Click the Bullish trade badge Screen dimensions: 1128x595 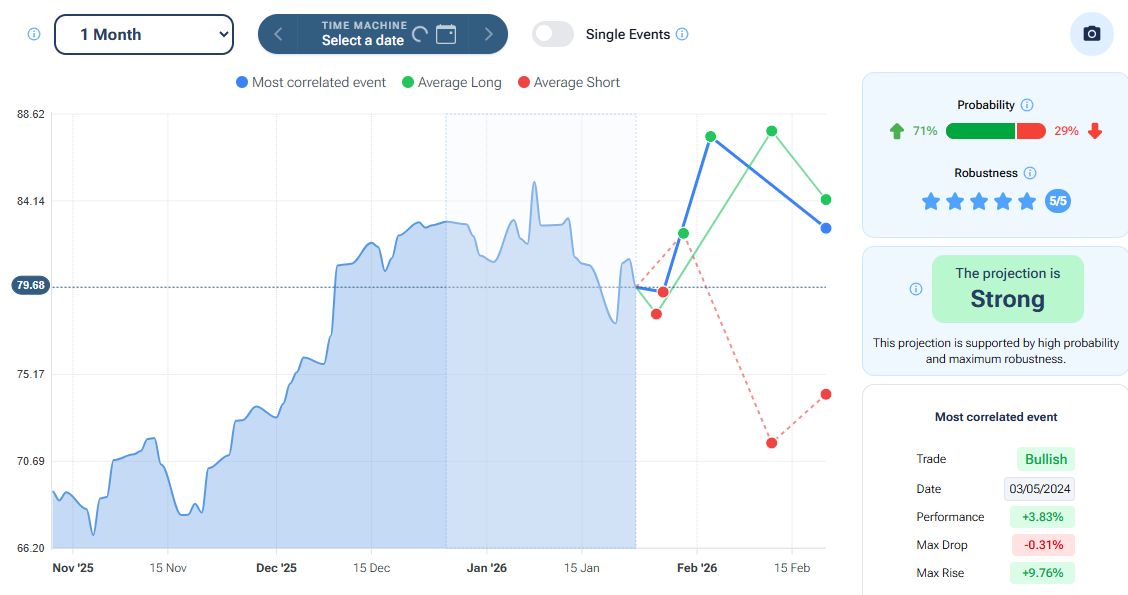click(1045, 459)
